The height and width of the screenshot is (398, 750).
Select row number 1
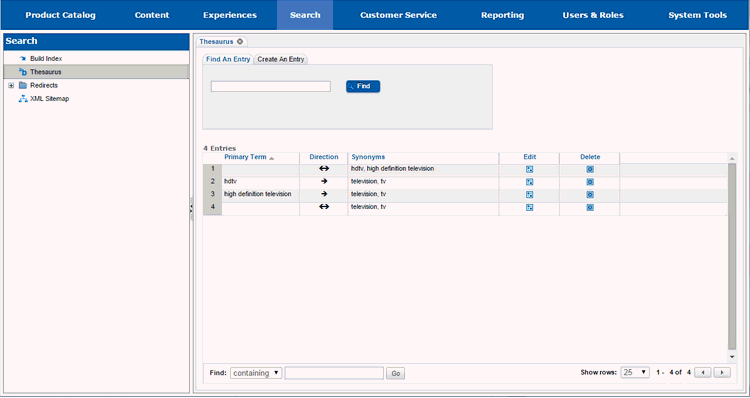[x=213, y=169]
